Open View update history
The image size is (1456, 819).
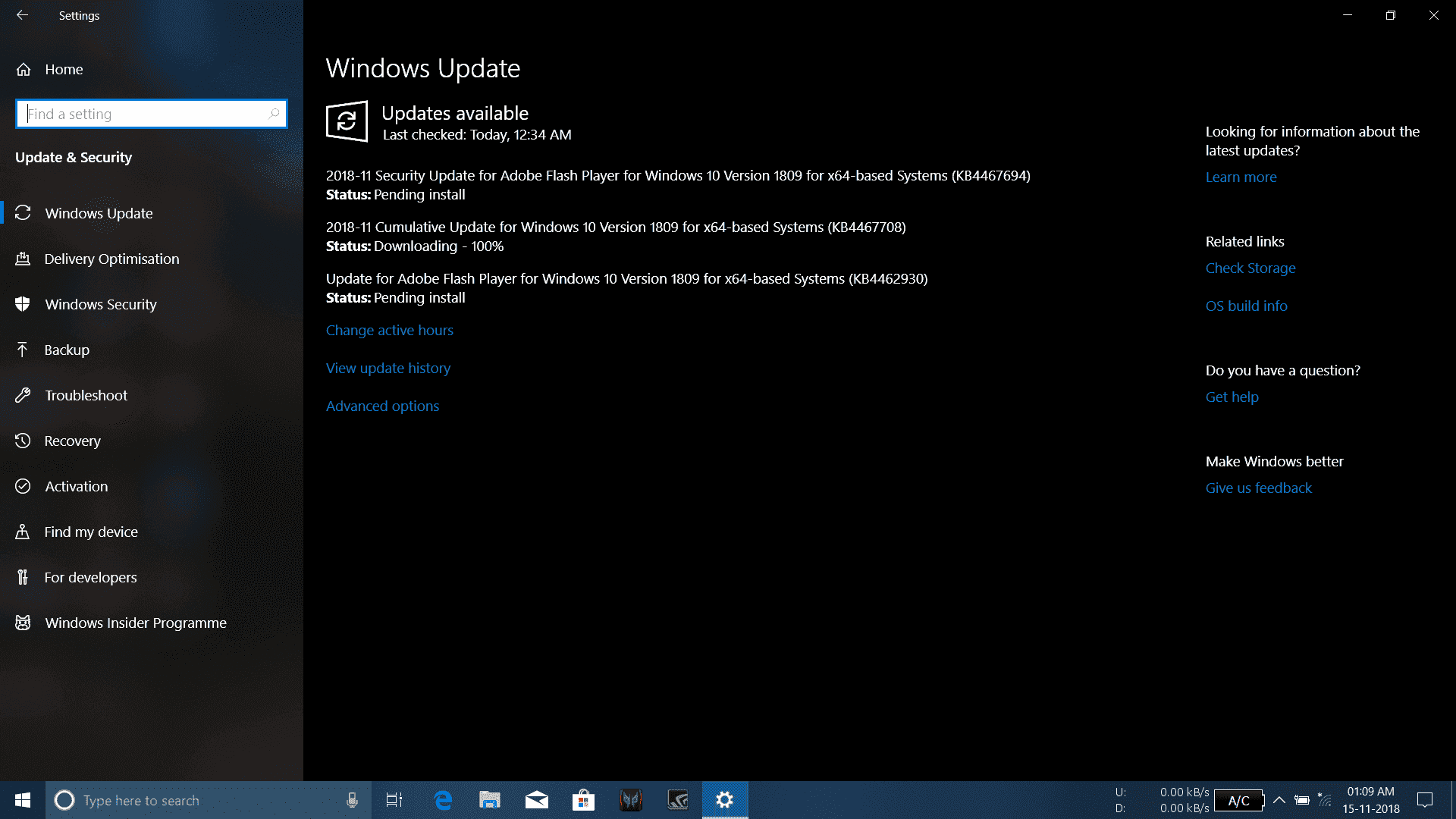[x=388, y=369]
